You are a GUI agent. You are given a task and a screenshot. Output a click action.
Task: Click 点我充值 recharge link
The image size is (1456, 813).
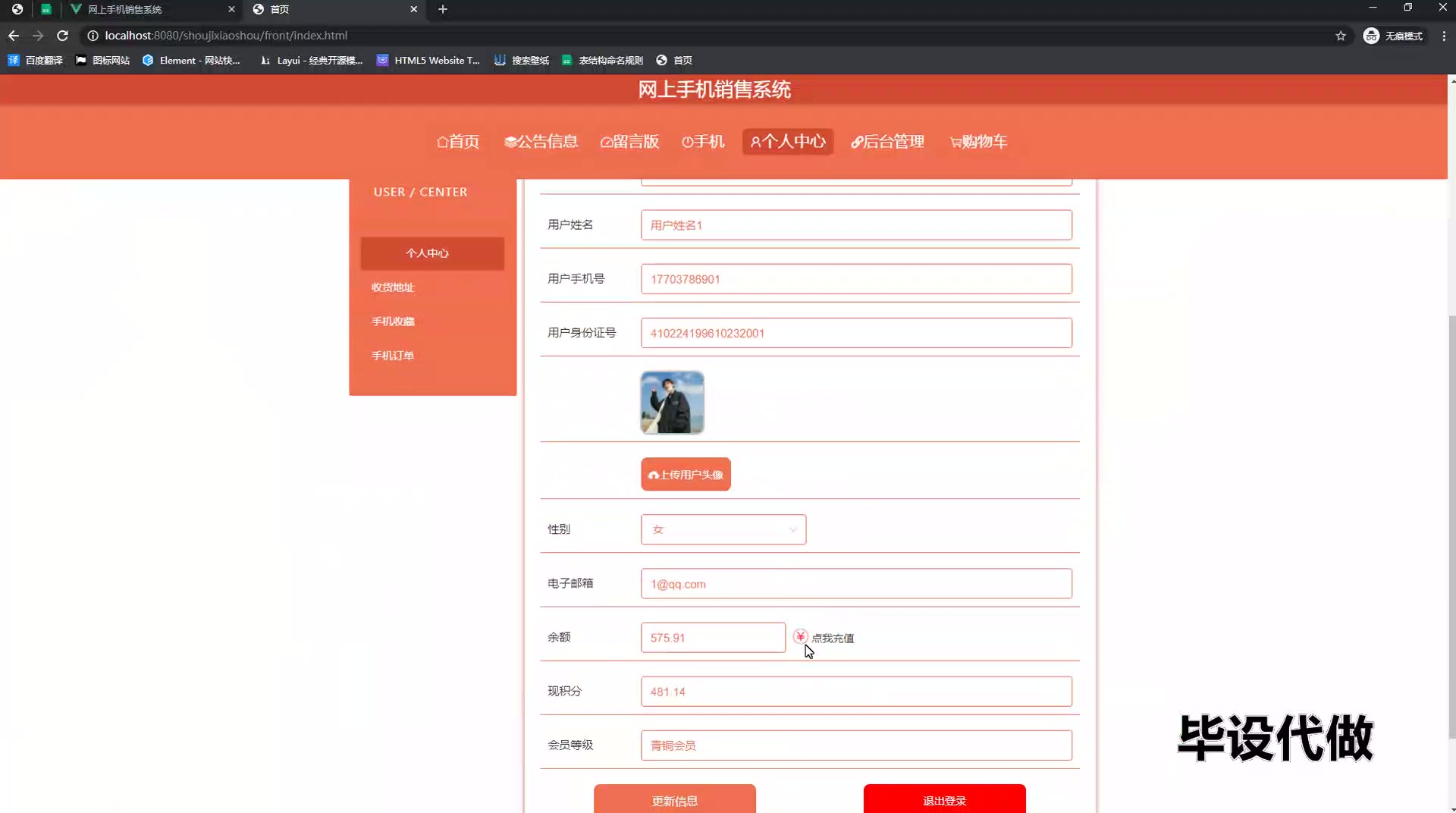pyautogui.click(x=833, y=639)
